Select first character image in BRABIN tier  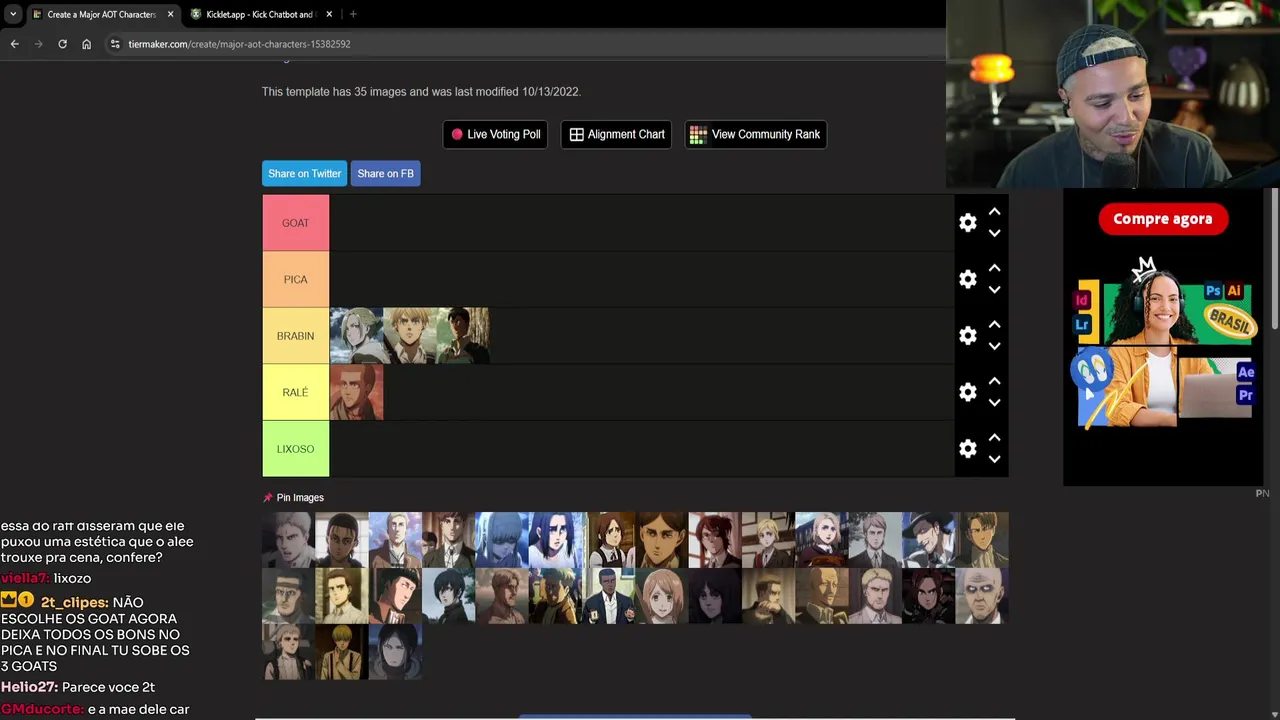coord(356,336)
